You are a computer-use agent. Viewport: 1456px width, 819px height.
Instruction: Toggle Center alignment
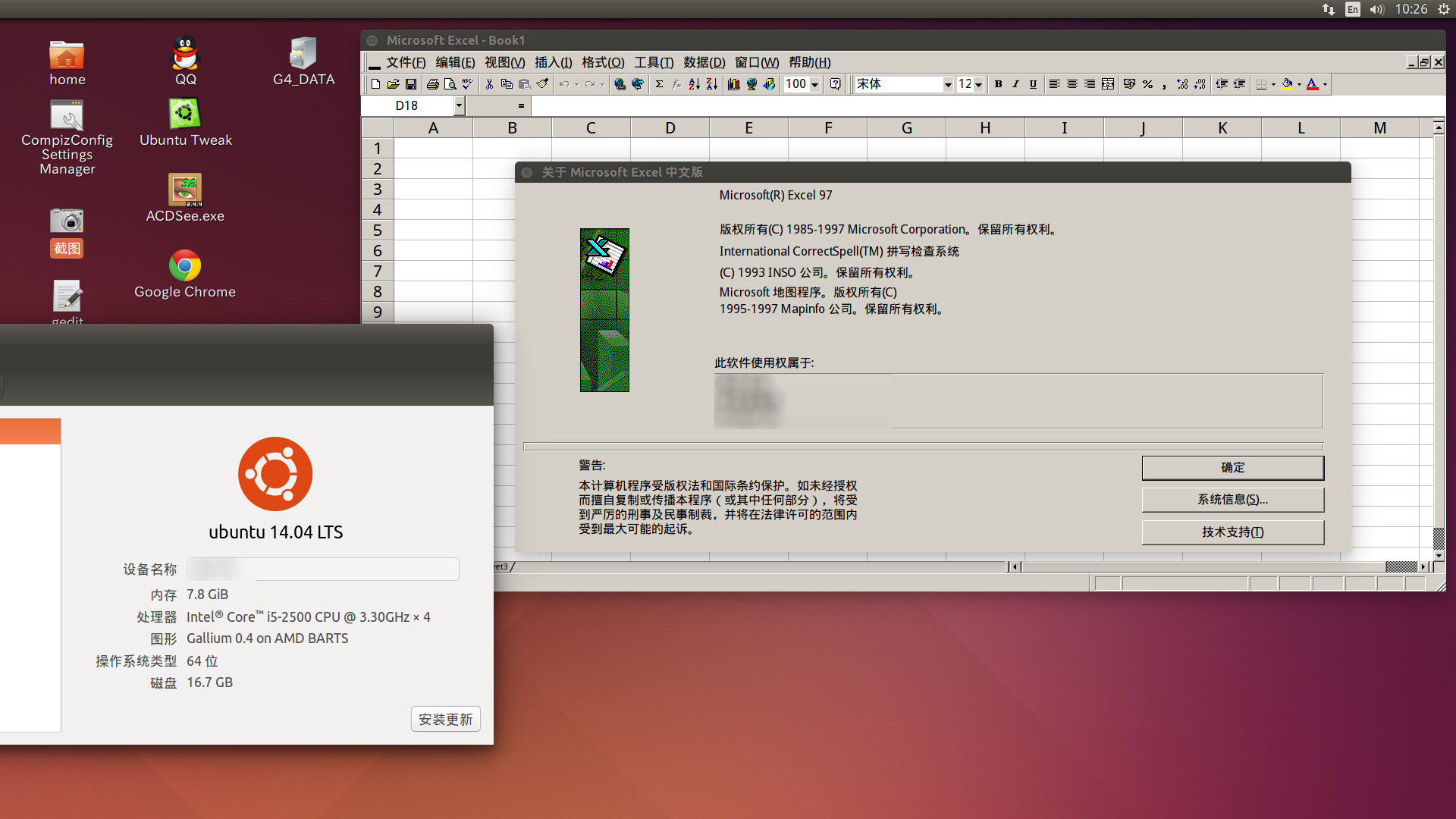1072,84
